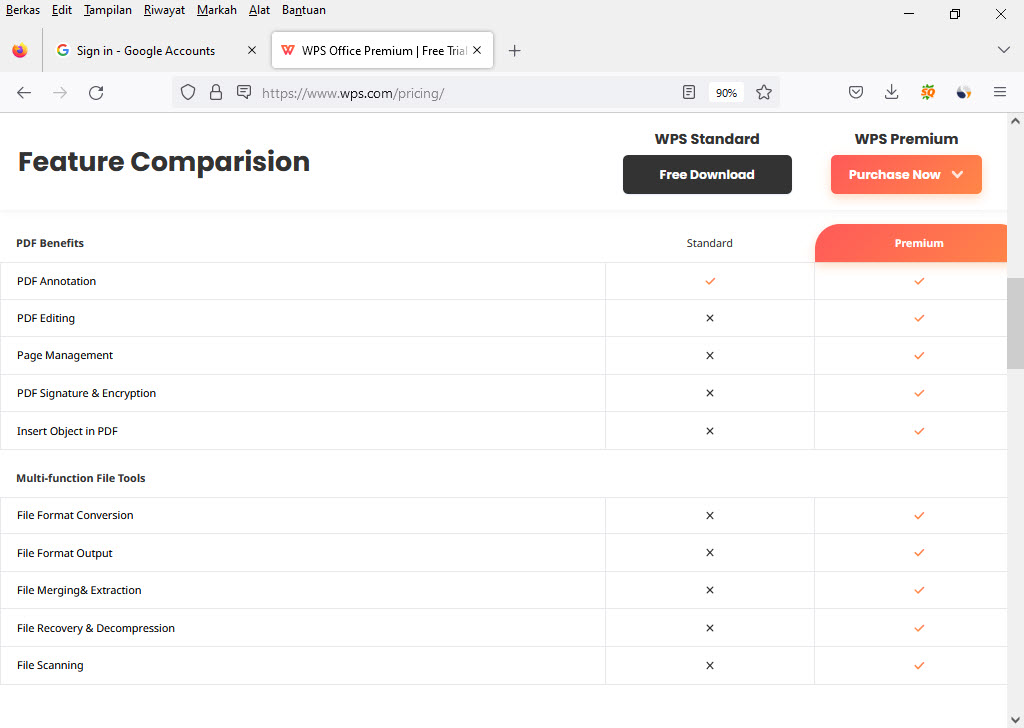This screenshot has width=1024, height=728.
Task: Toggle reader view for the page
Action: click(689, 92)
